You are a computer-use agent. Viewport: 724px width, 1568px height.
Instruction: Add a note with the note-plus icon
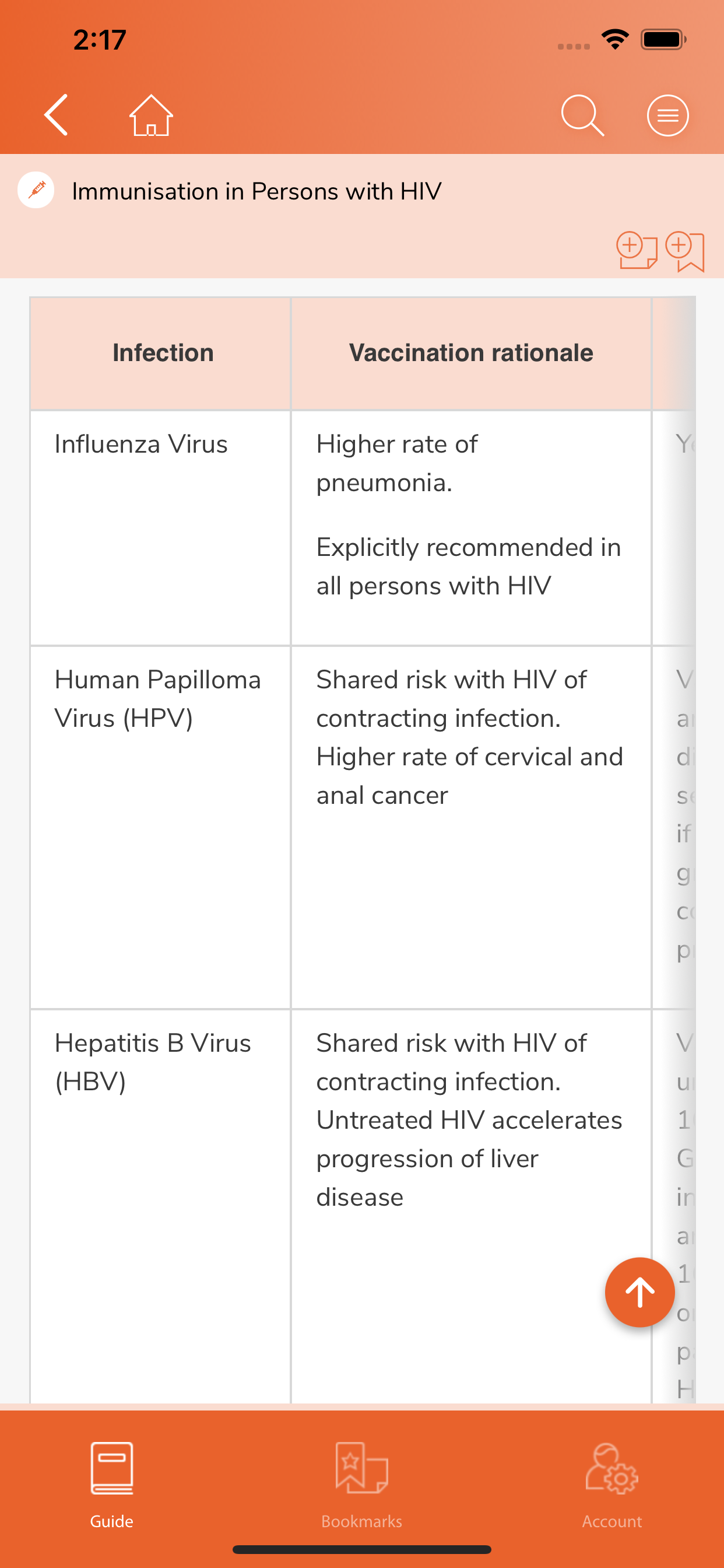click(637, 250)
